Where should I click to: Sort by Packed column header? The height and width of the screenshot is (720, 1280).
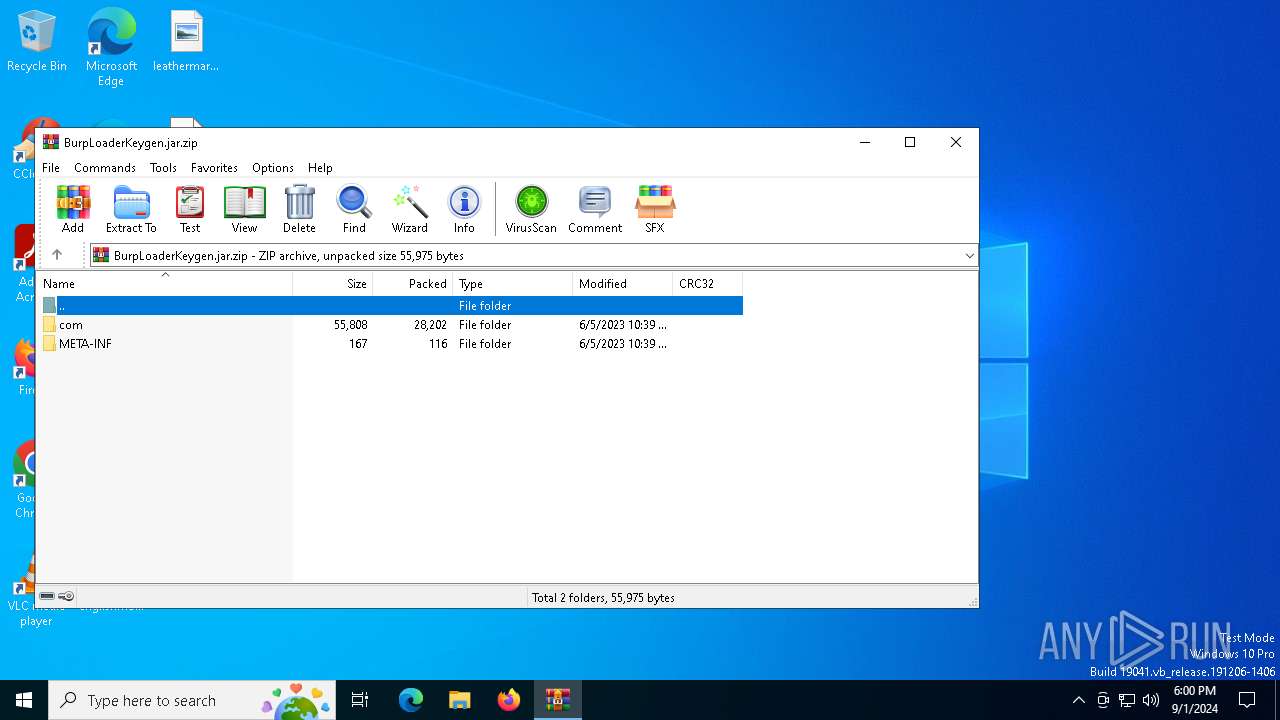click(413, 284)
